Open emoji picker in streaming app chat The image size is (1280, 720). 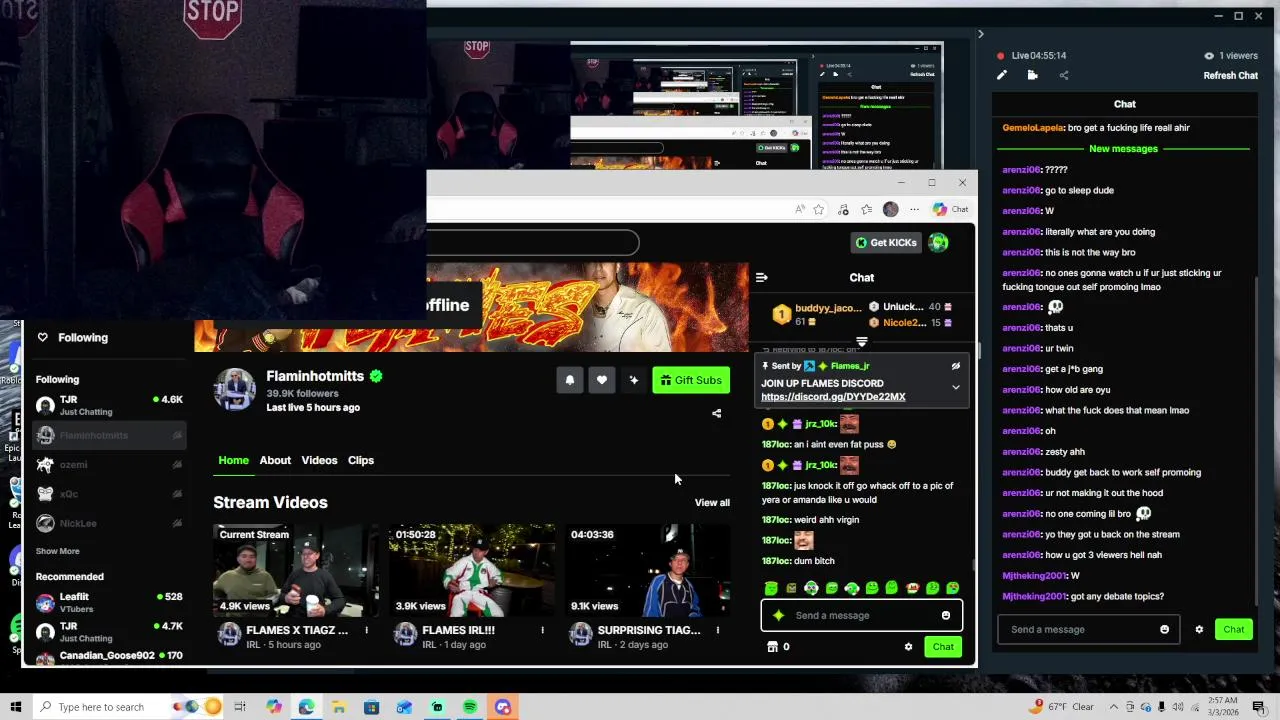pyautogui.click(x=1164, y=630)
